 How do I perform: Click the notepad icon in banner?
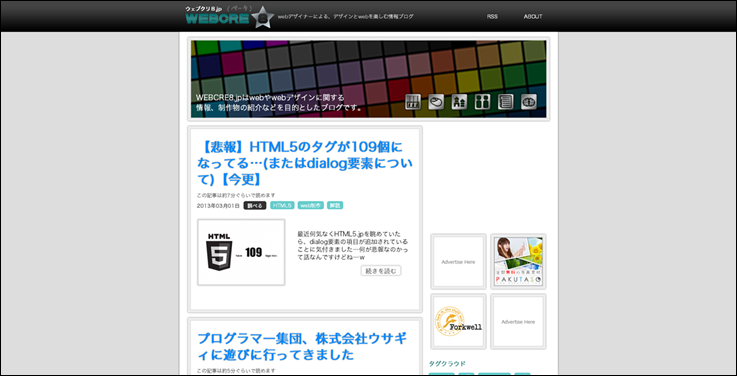point(505,102)
